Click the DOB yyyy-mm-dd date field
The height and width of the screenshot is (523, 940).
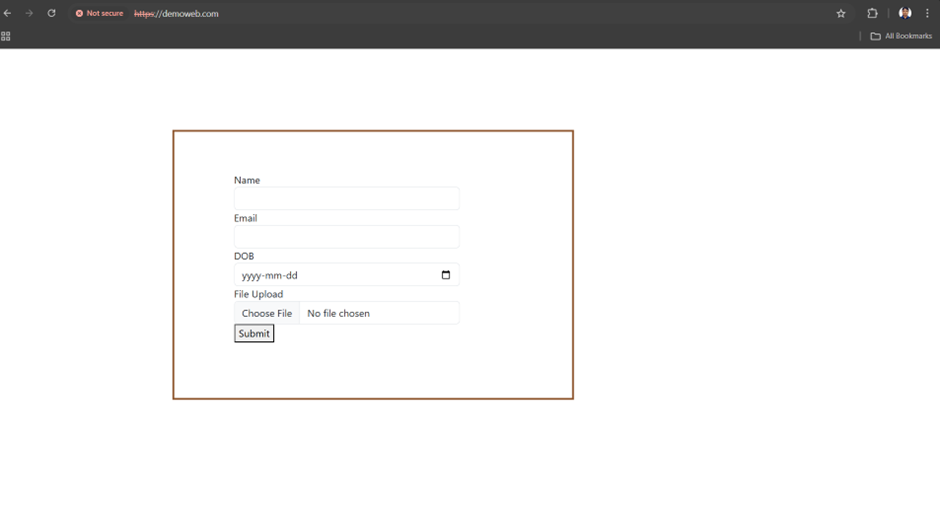347,275
